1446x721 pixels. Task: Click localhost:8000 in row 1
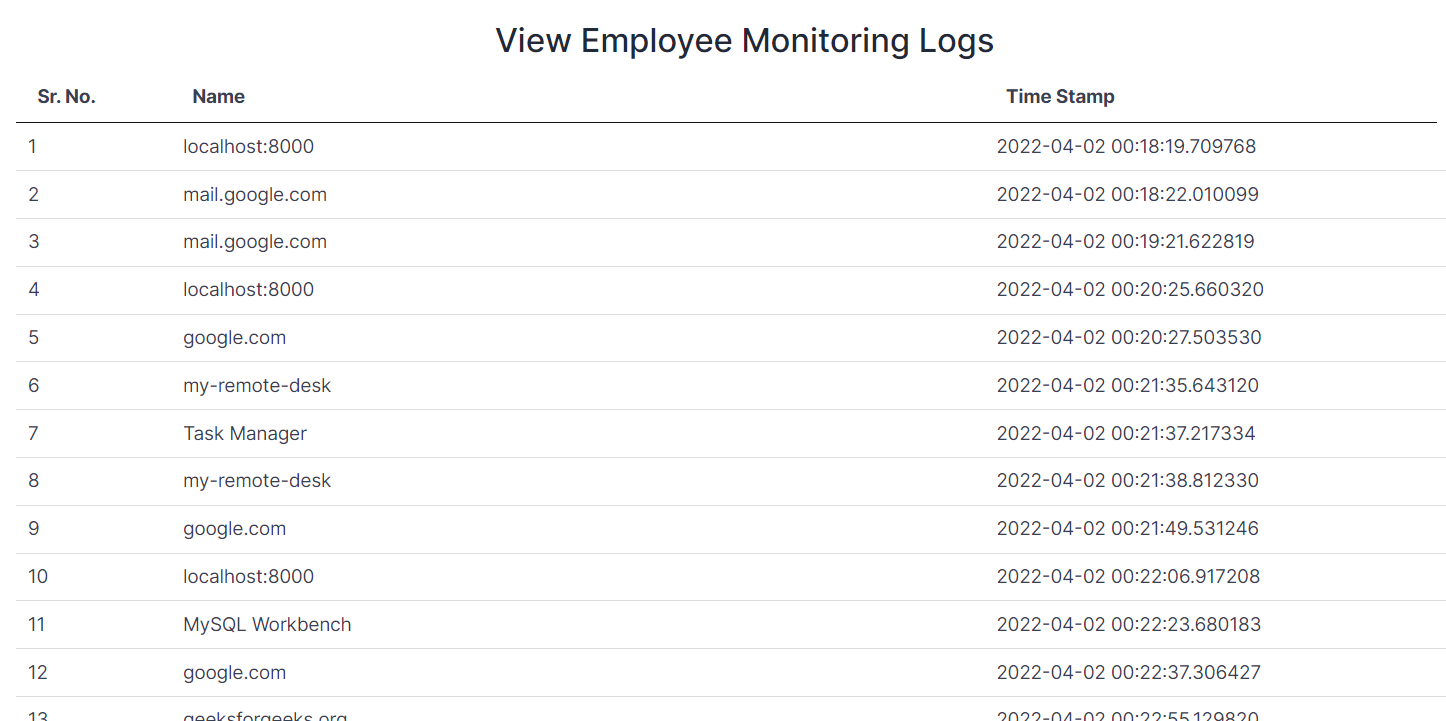[x=248, y=147]
